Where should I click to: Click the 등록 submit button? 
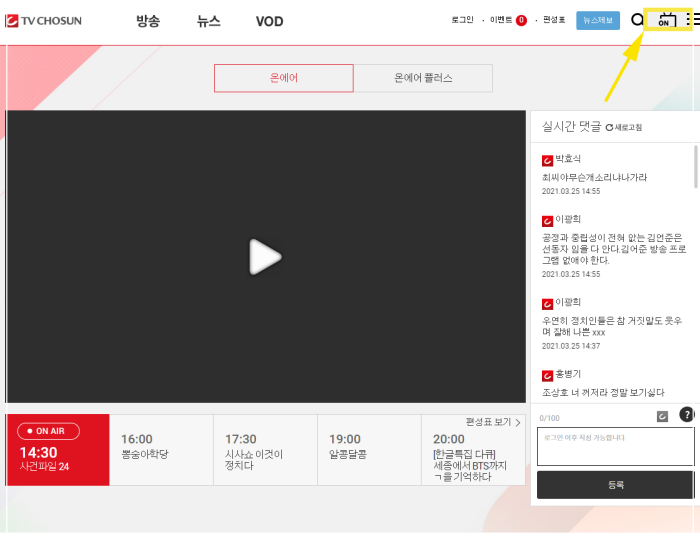616,485
